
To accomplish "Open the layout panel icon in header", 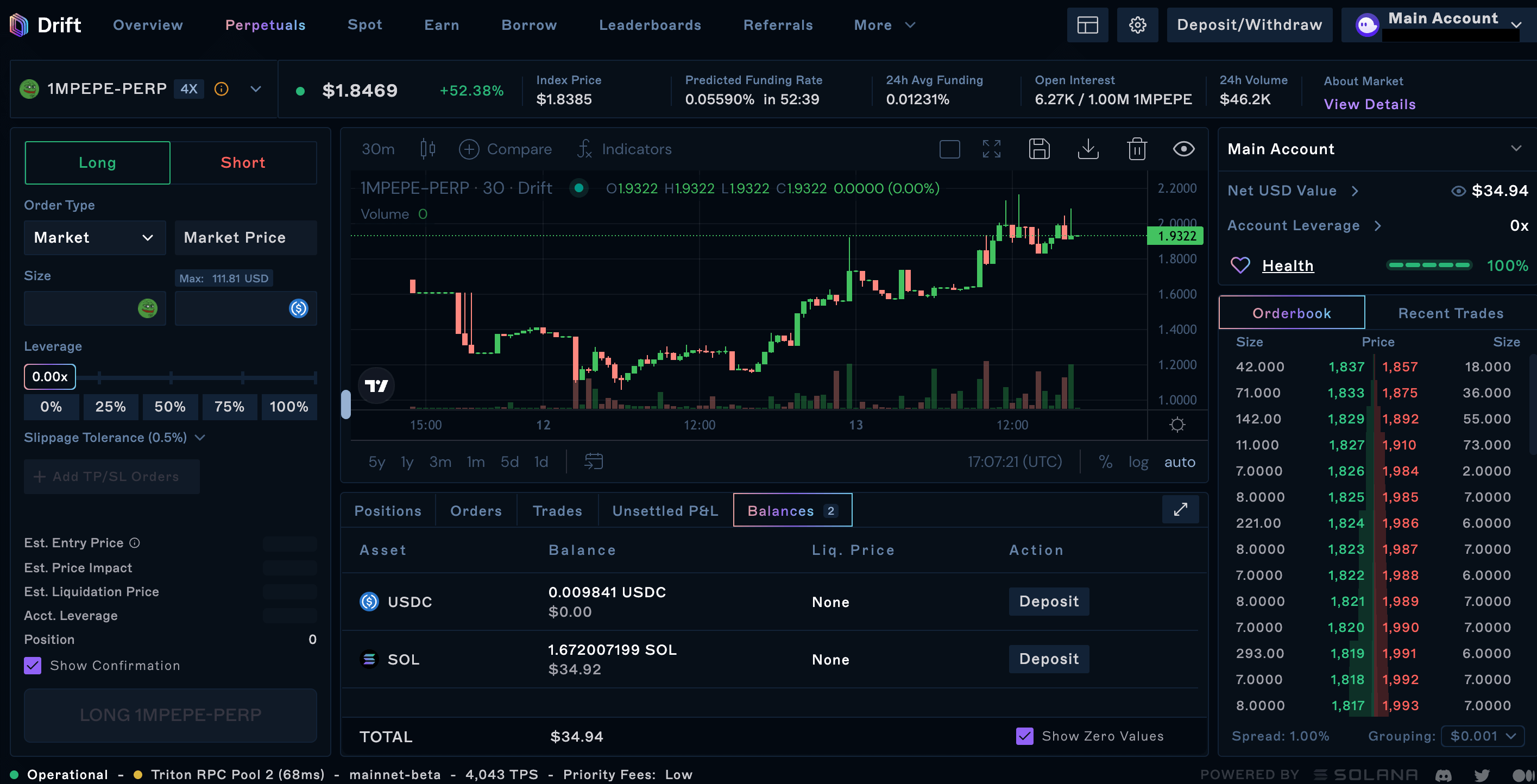I will tap(1087, 25).
